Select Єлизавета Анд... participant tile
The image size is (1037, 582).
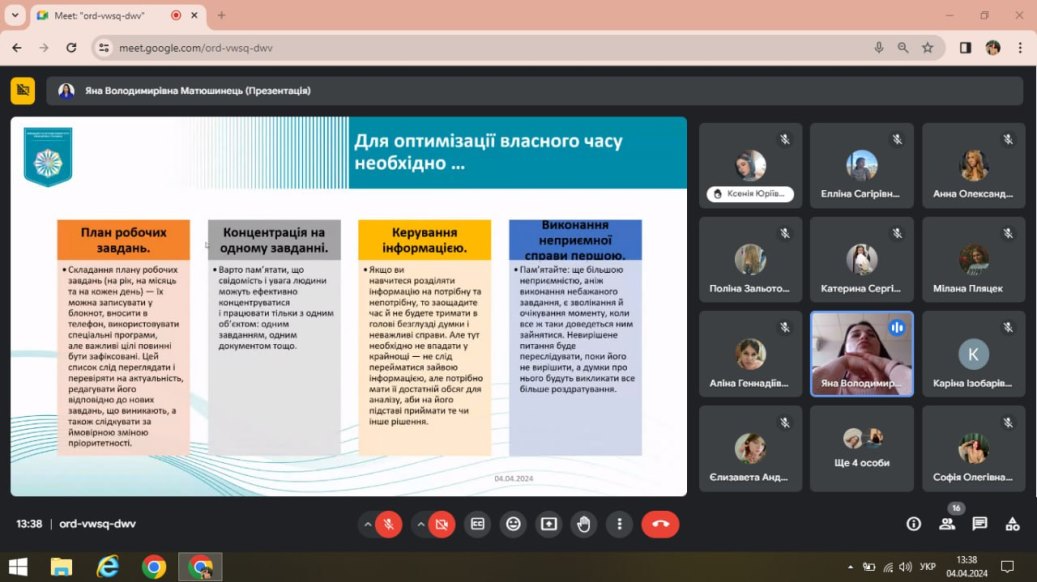click(750, 448)
